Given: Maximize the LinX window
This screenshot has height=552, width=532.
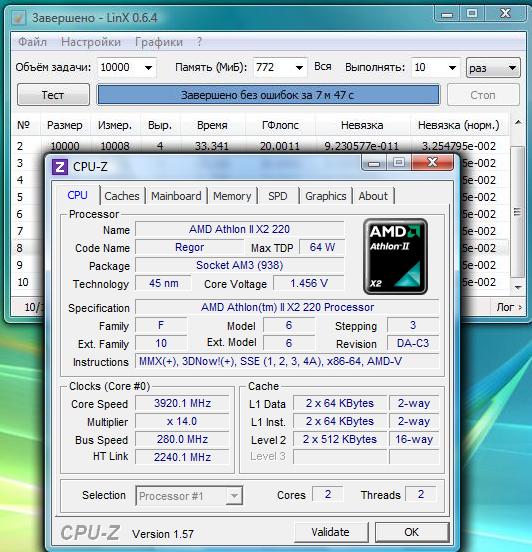Looking at the screenshot, I should click(x=472, y=14).
